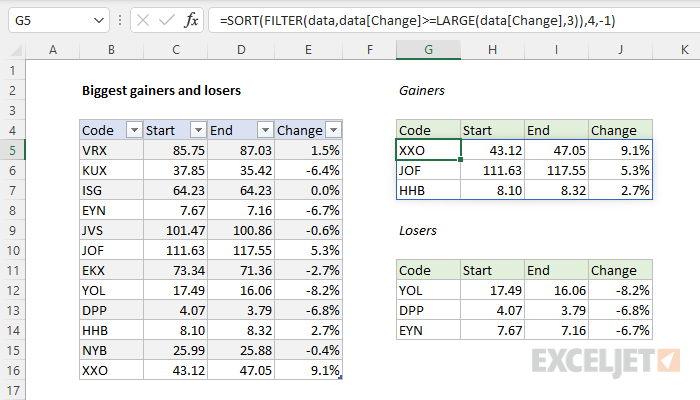Click Change value -0.4%
The width and height of the screenshot is (700, 400).
point(308,350)
